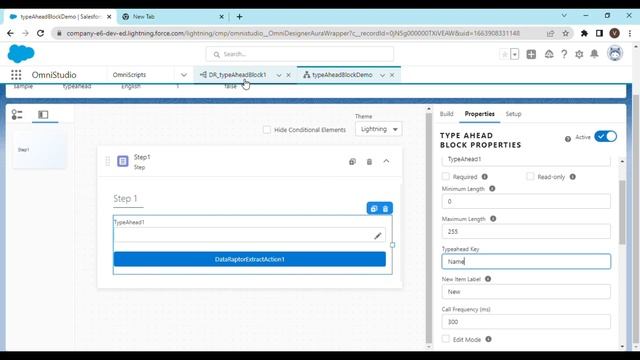640x360 pixels.
Task: Open the Salesforce Help question icon
Action: [564, 54]
